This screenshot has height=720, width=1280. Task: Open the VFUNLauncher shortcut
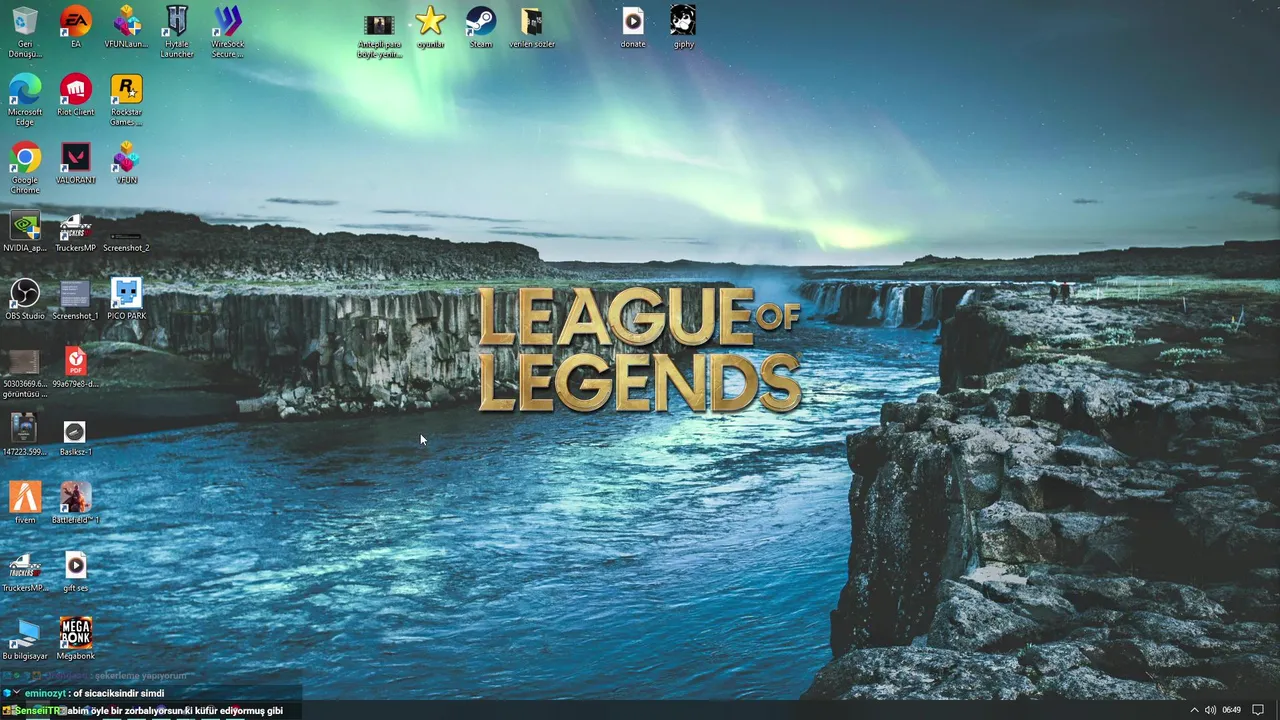(x=126, y=27)
